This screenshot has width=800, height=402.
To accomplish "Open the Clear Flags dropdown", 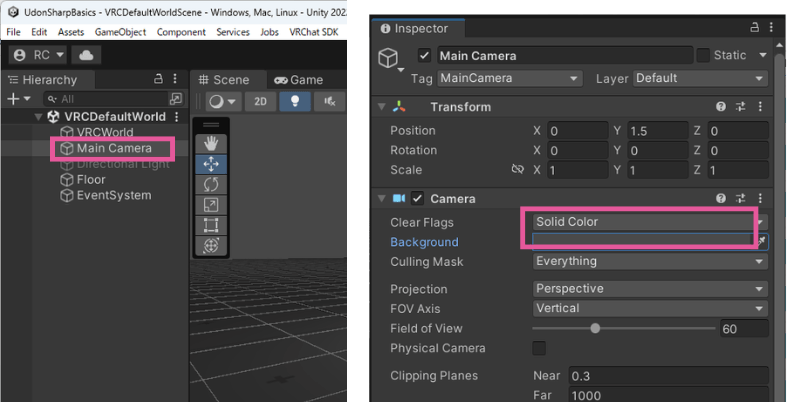I will click(650, 222).
